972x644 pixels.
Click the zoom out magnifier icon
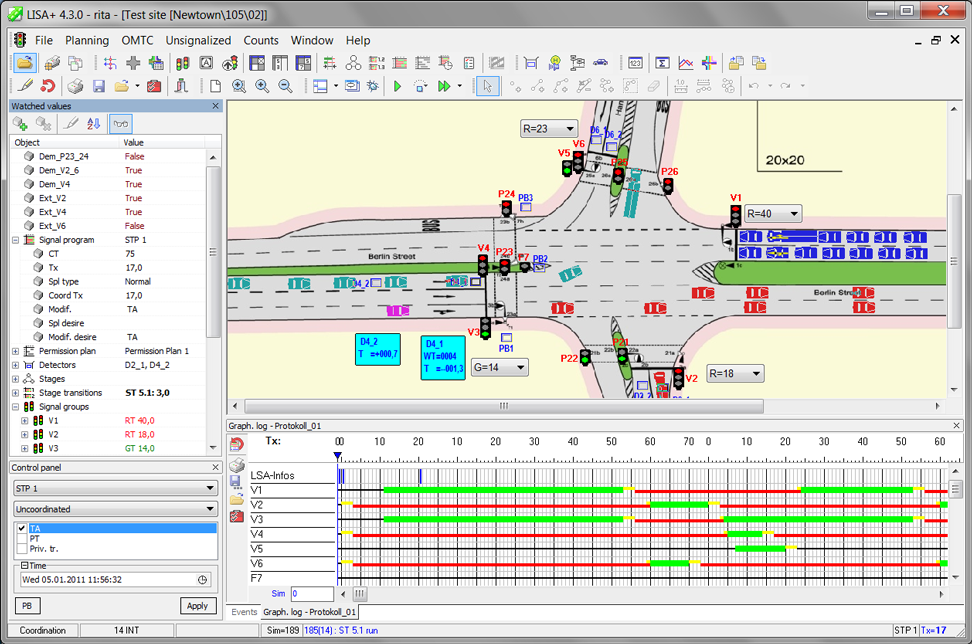(285, 87)
